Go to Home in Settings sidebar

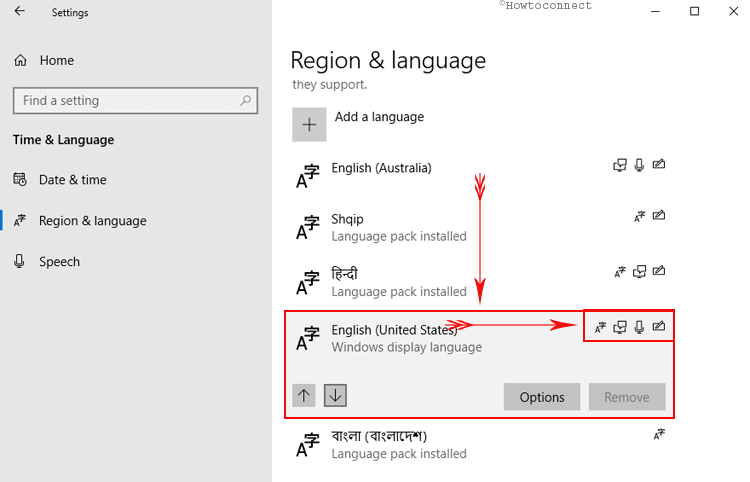(x=56, y=60)
